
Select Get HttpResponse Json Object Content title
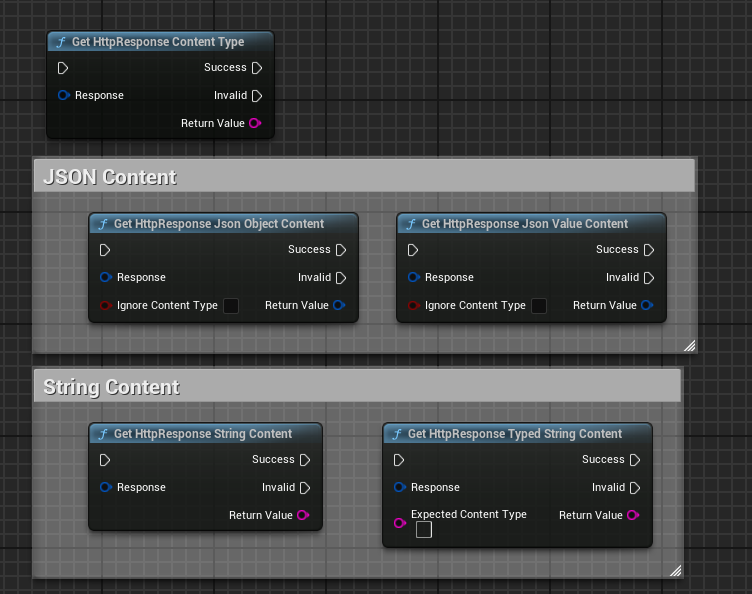218,224
